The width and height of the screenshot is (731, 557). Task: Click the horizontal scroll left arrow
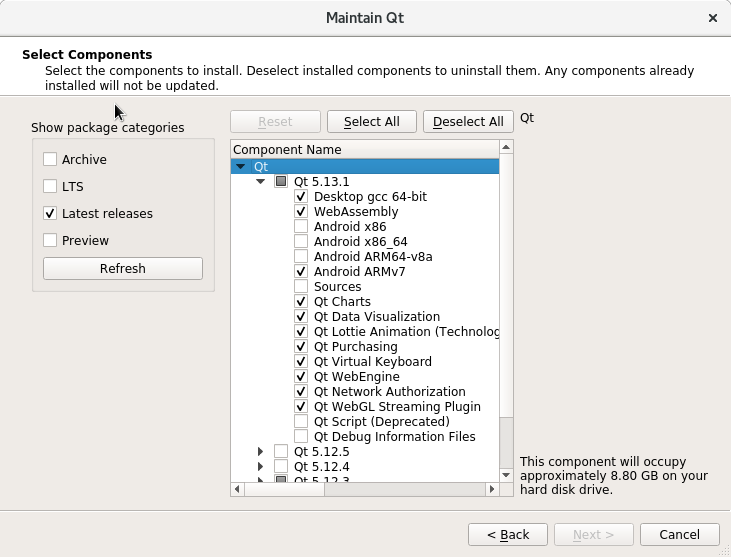point(237,489)
